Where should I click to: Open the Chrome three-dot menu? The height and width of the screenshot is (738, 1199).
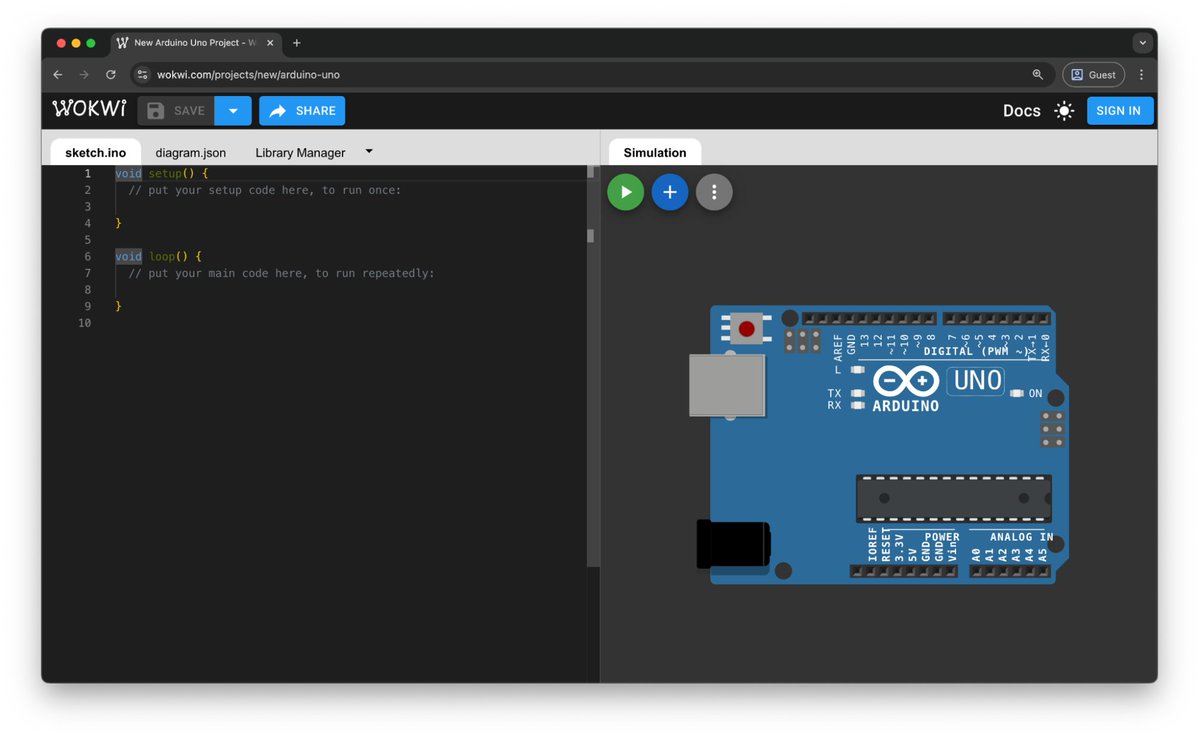tap(1142, 74)
